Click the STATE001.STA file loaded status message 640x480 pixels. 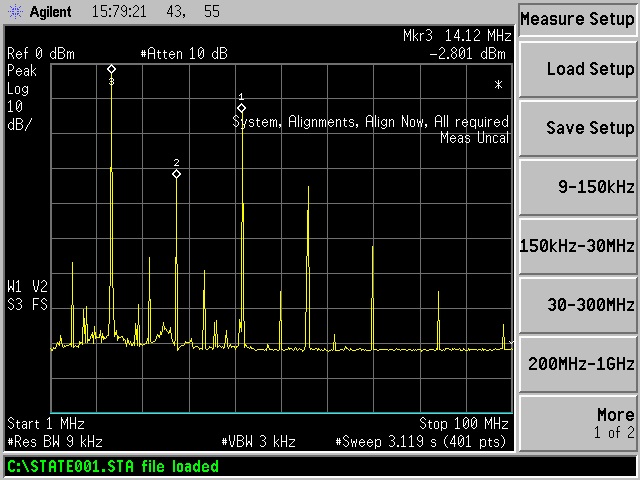pos(113,466)
